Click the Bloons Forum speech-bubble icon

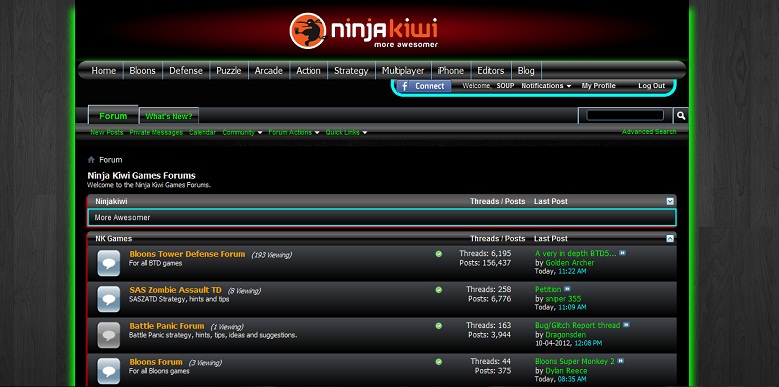(x=108, y=371)
